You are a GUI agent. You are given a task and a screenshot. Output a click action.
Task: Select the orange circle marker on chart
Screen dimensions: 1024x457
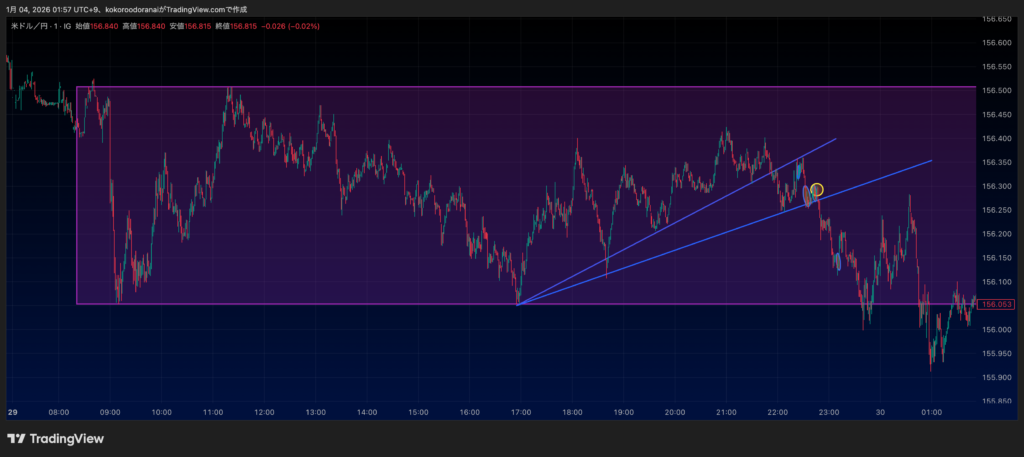(817, 190)
